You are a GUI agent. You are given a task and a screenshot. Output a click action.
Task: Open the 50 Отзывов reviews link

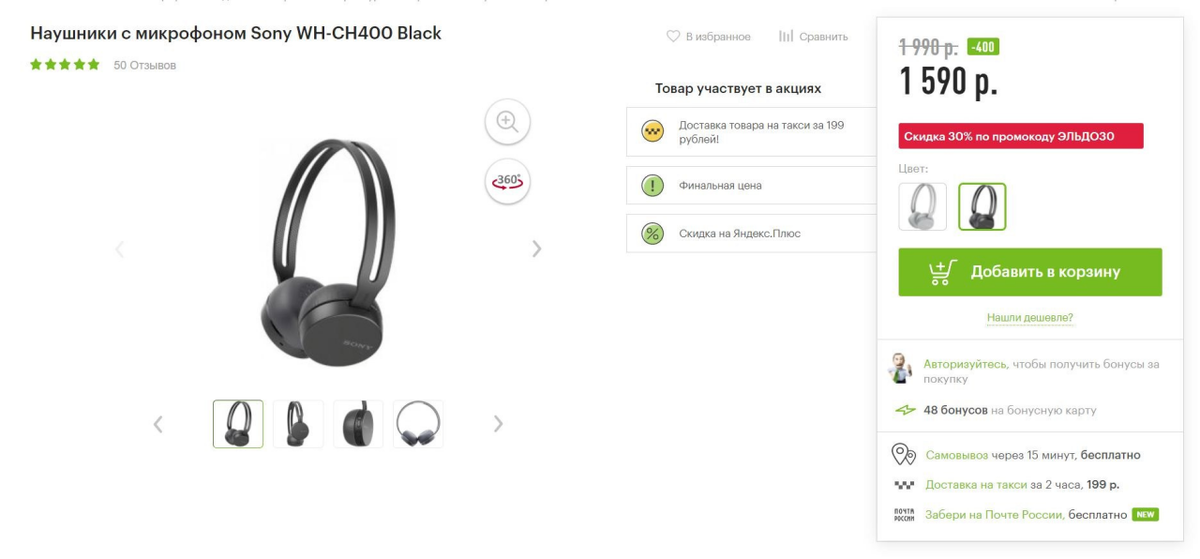click(145, 65)
